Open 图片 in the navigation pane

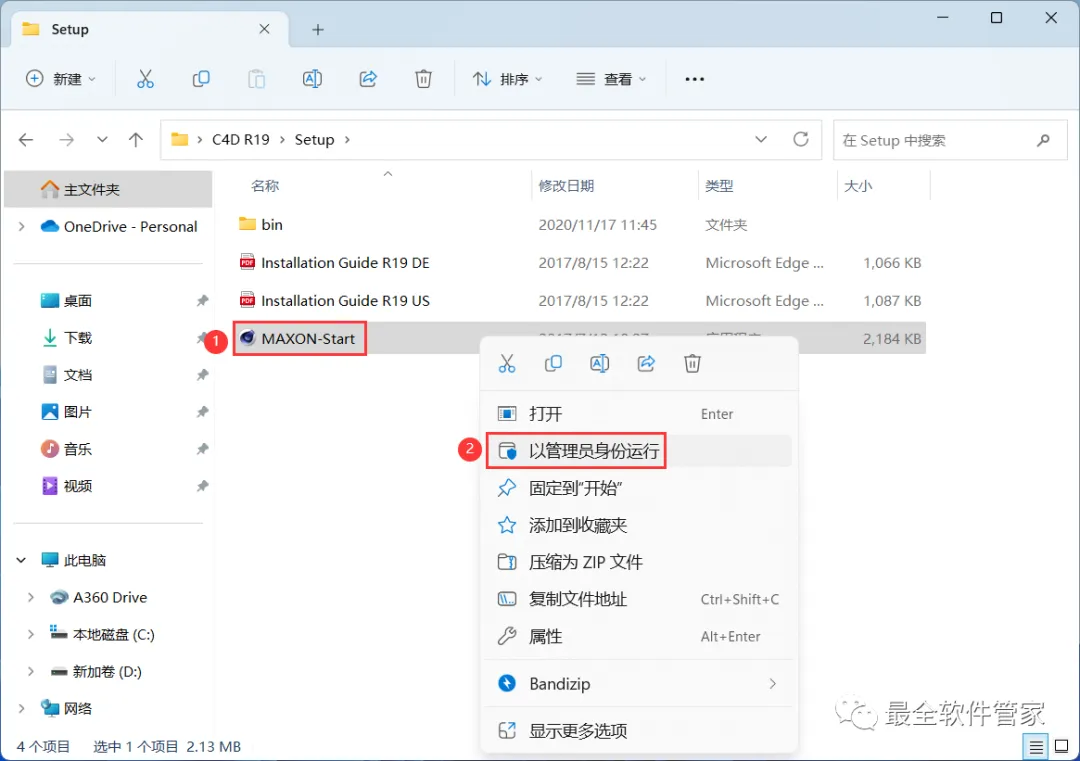coord(77,412)
